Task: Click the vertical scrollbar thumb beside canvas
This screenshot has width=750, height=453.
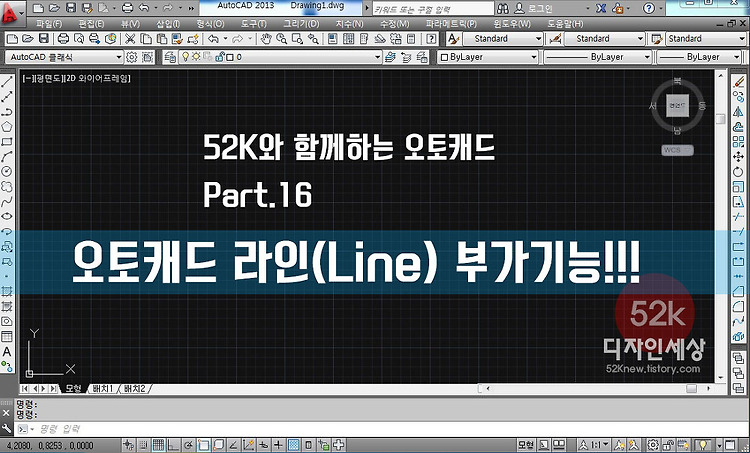Action: (x=720, y=119)
